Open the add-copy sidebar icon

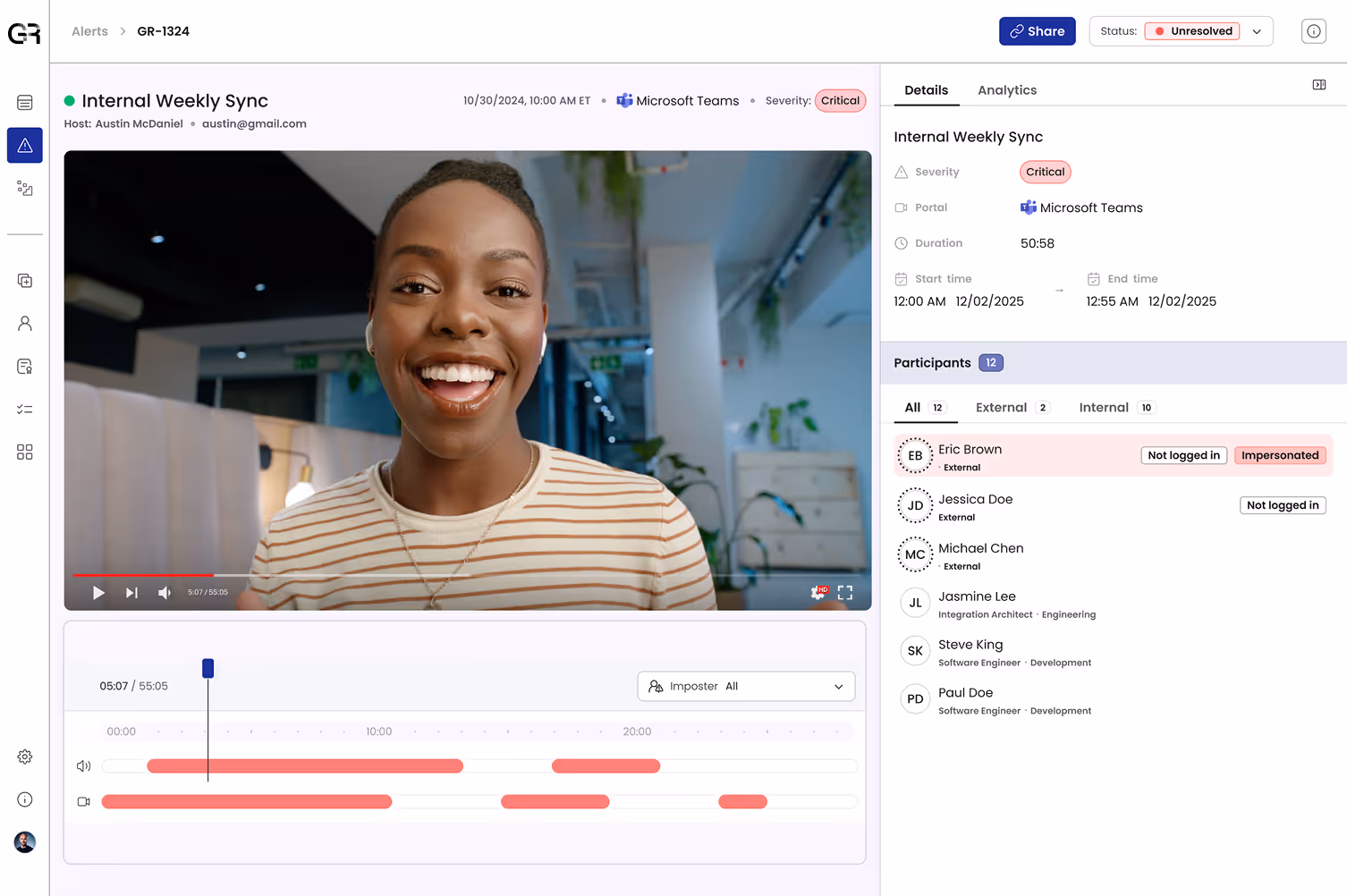tap(25, 281)
